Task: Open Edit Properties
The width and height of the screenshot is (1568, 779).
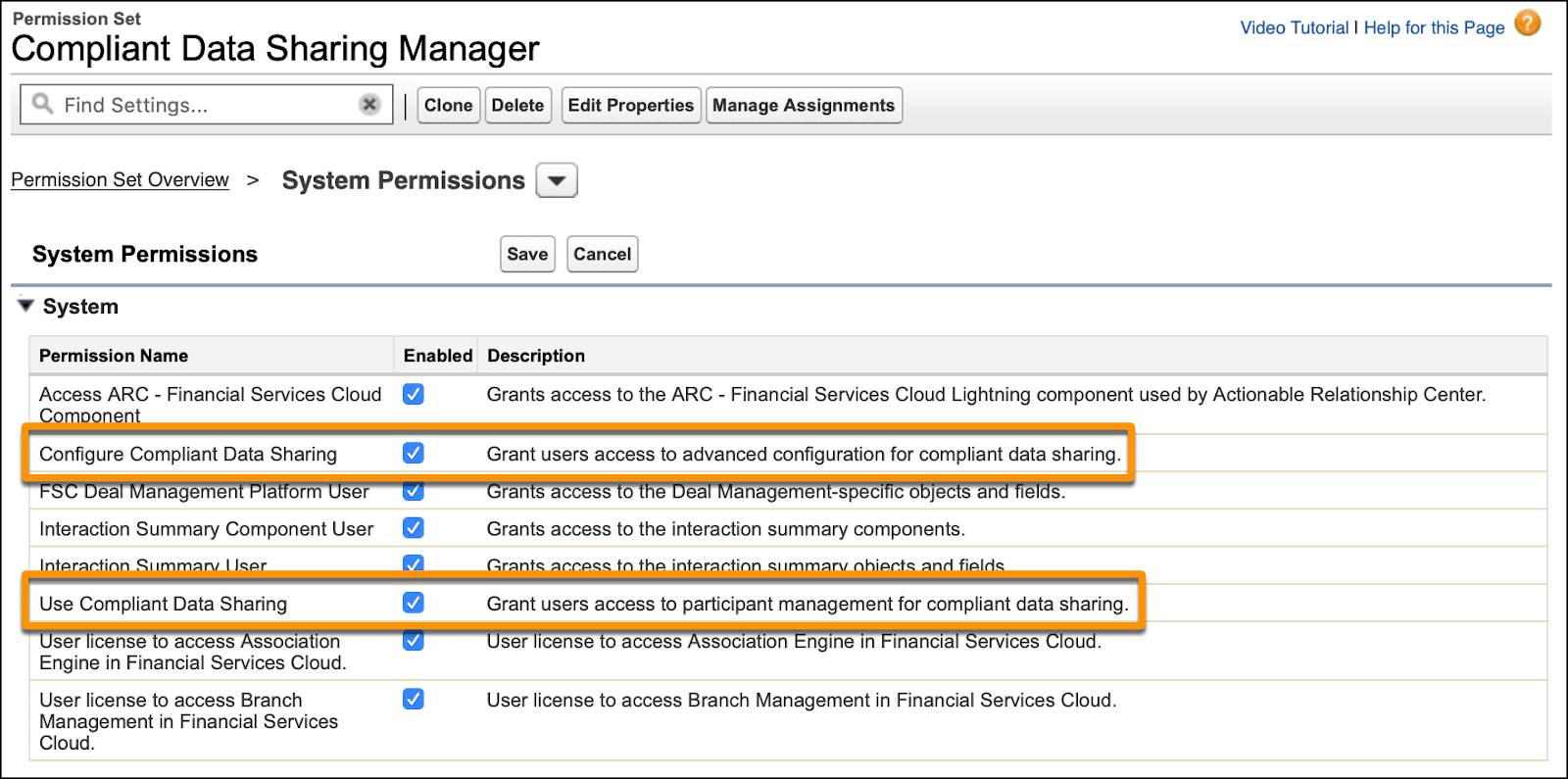Action: (631, 105)
